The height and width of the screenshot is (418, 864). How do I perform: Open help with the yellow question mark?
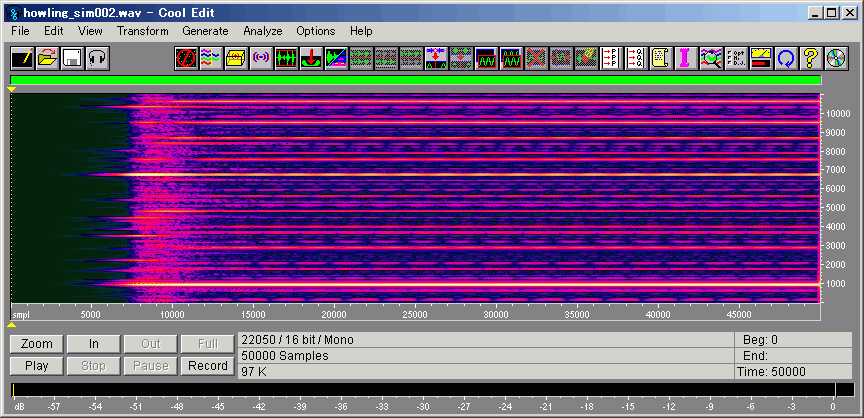(811, 58)
